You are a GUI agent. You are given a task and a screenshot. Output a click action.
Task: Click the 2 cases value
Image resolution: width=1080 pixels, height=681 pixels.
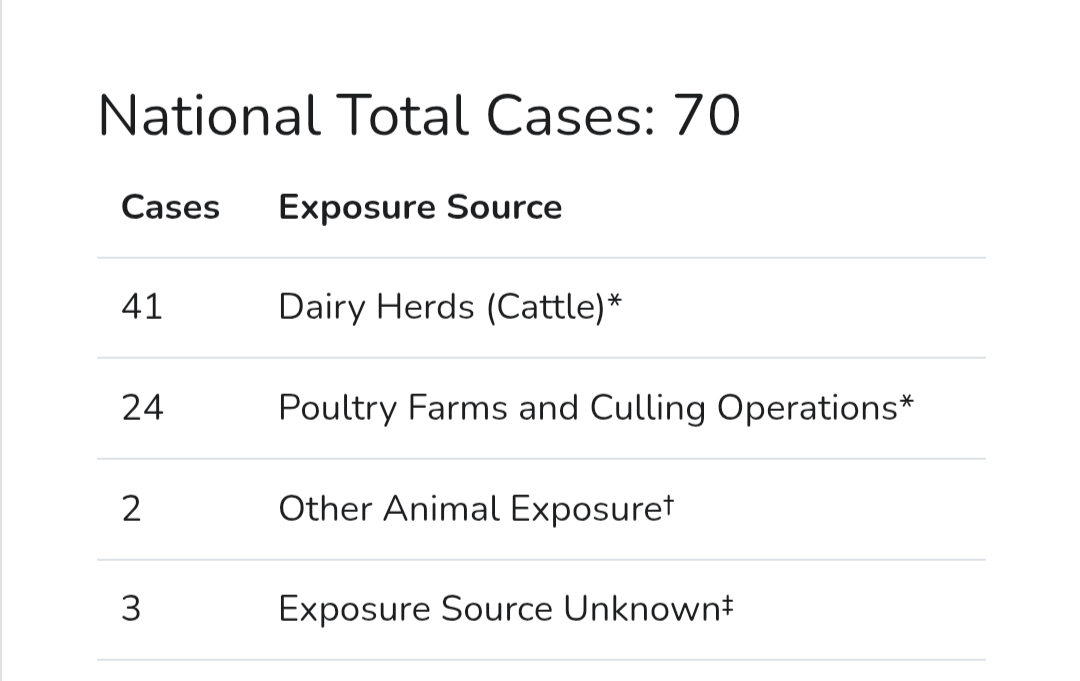pos(132,510)
